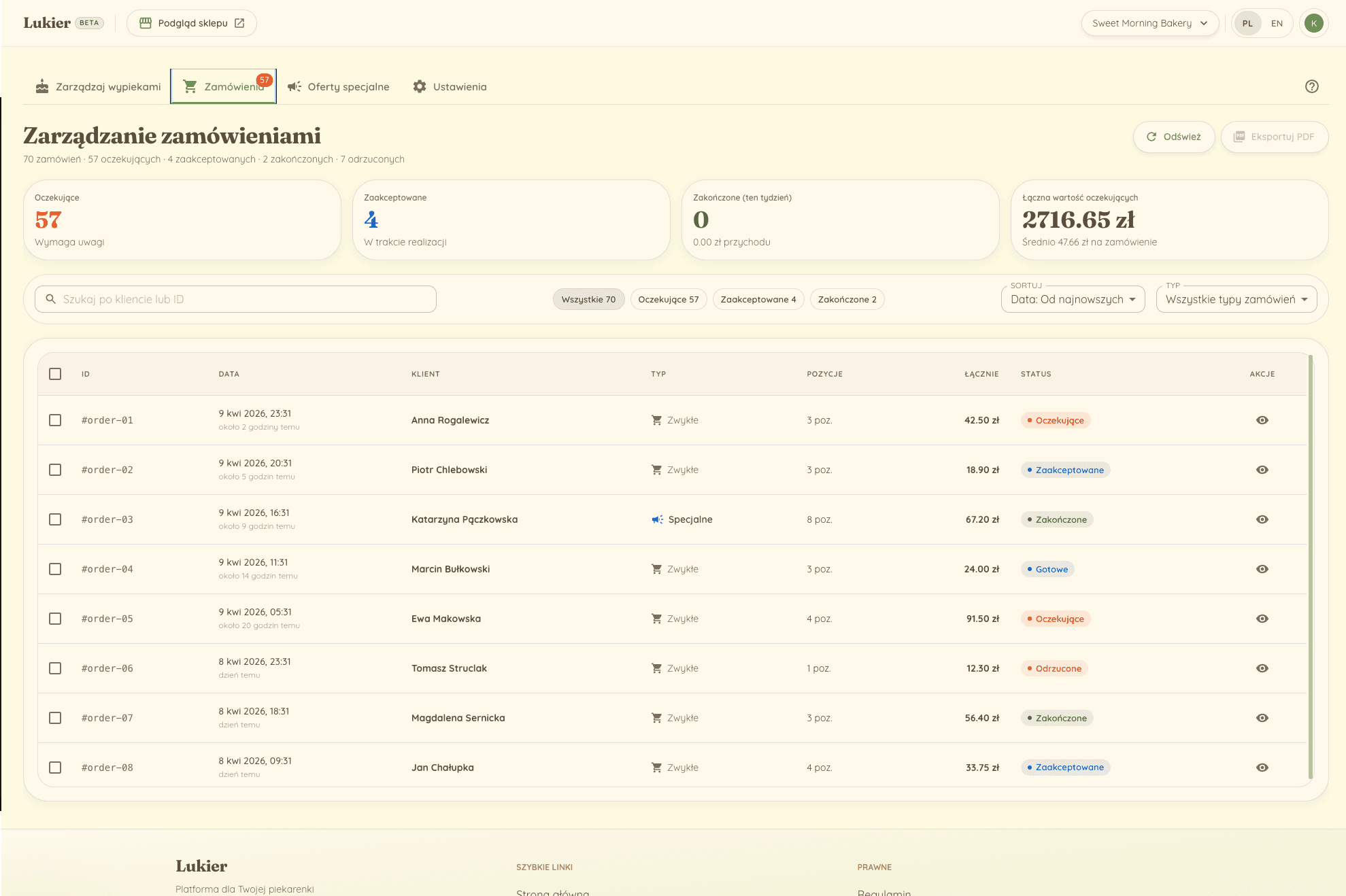This screenshot has width=1346, height=896.
Task: Filter by Oczekujące 57 chip
Action: 669,299
